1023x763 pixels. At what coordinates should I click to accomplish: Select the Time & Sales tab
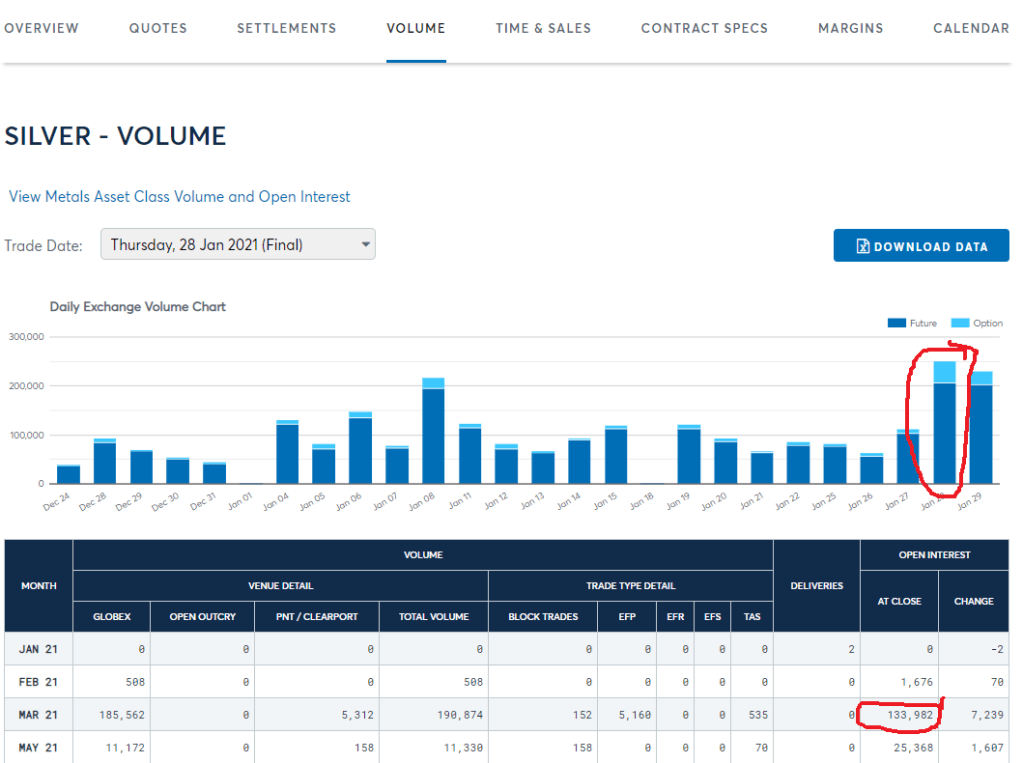pyautogui.click(x=543, y=28)
